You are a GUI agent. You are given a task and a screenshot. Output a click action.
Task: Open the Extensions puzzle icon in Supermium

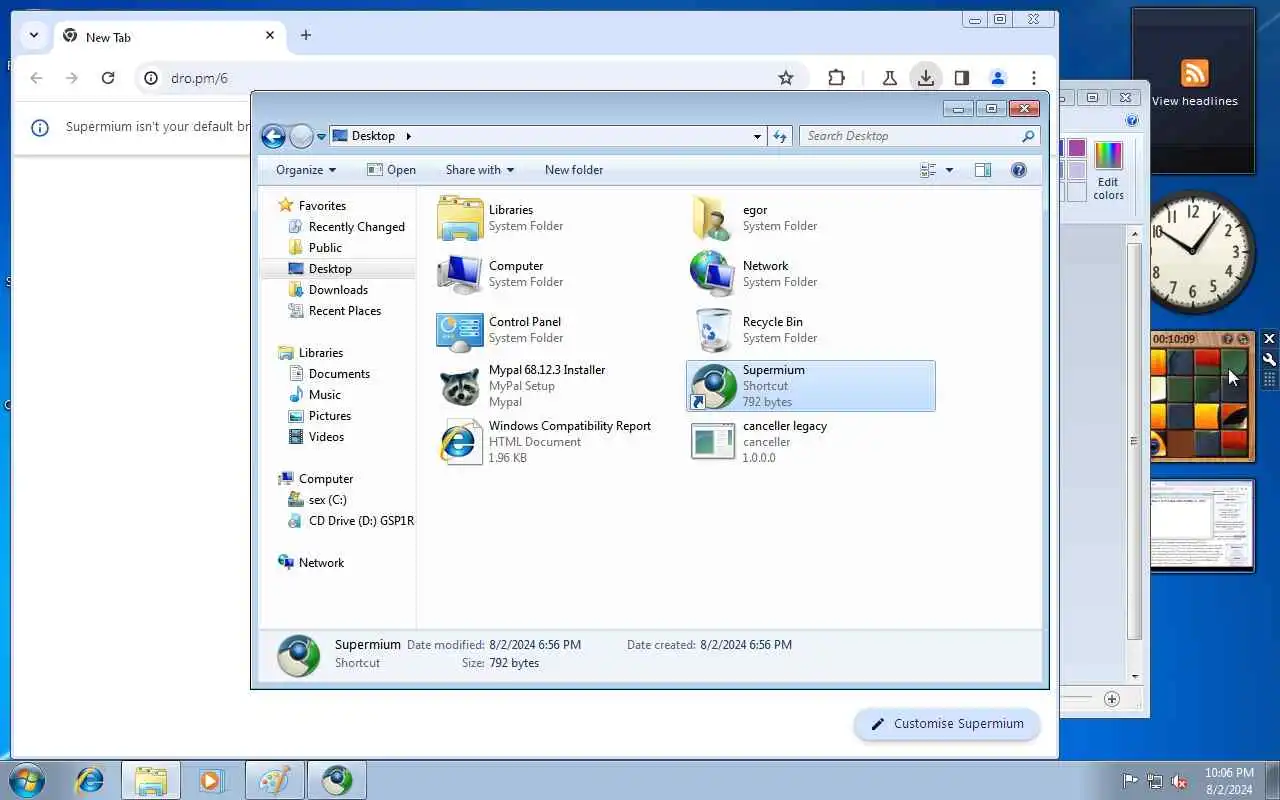coord(836,78)
